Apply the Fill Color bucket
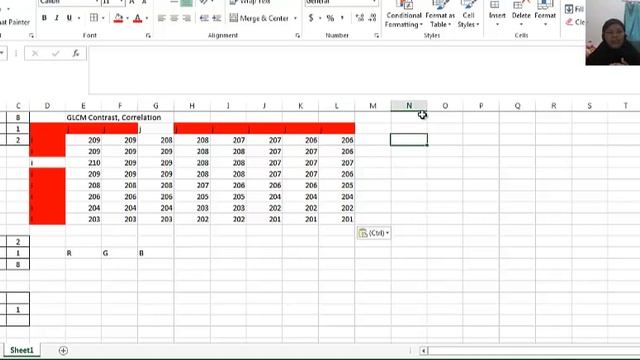Viewport: 640px width, 360px height. (118, 18)
